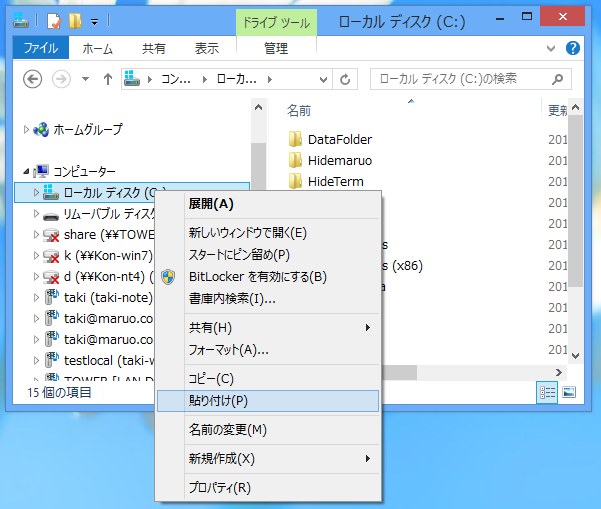The image size is (601, 509).
Task: Click the taki (taki-note) network location icon
Action: coord(52,297)
